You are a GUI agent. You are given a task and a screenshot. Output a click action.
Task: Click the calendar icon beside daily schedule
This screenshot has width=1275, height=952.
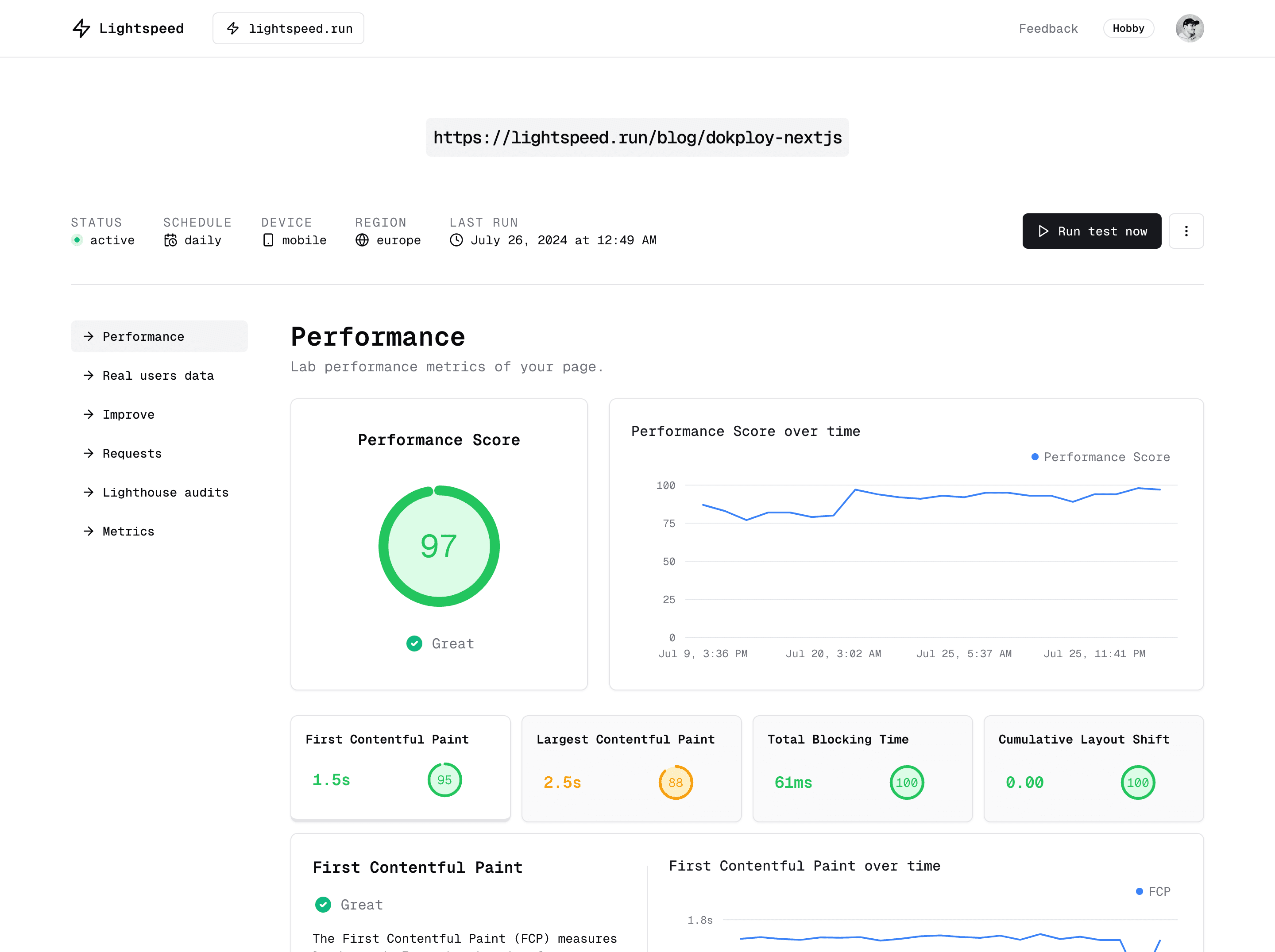tap(170, 240)
